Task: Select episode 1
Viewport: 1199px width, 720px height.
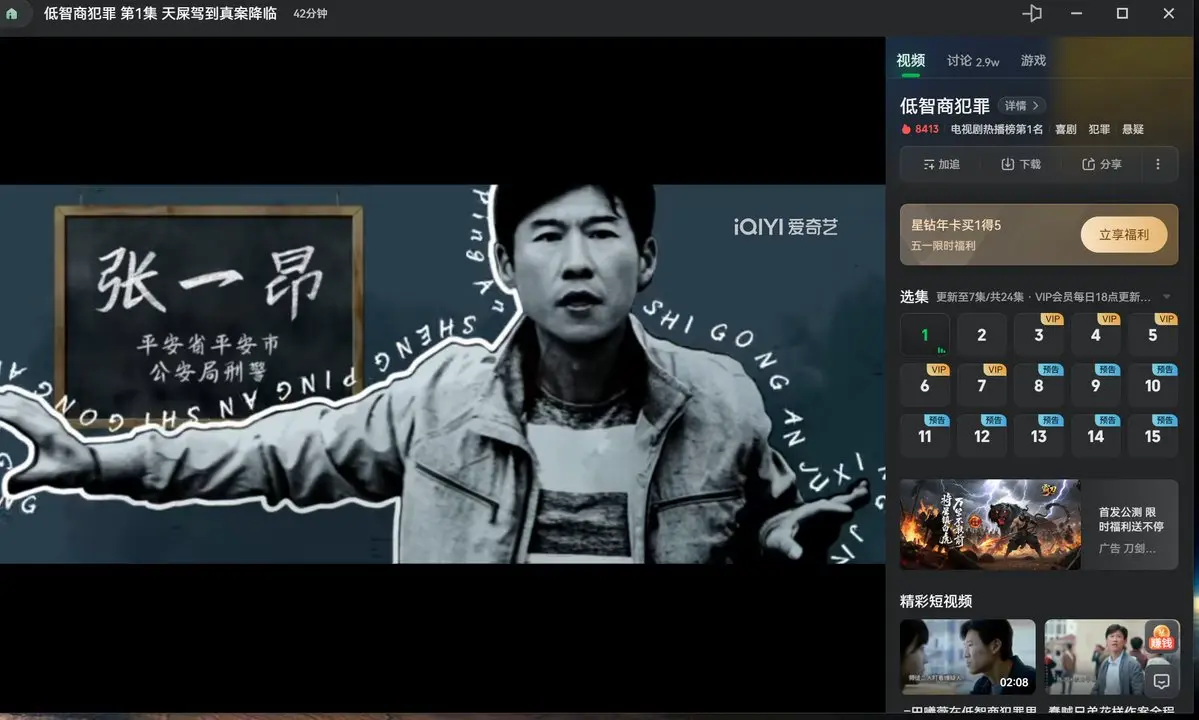Action: coord(924,335)
